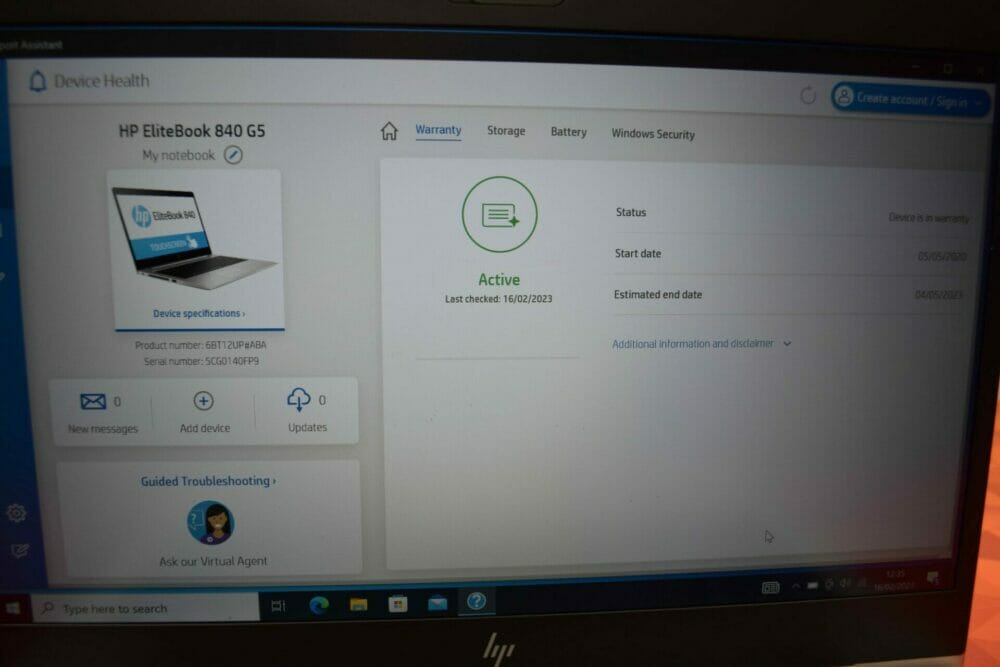Click the Last checked: 16/02/2023 text
Viewport: 1000px width, 667px height.
click(x=499, y=298)
